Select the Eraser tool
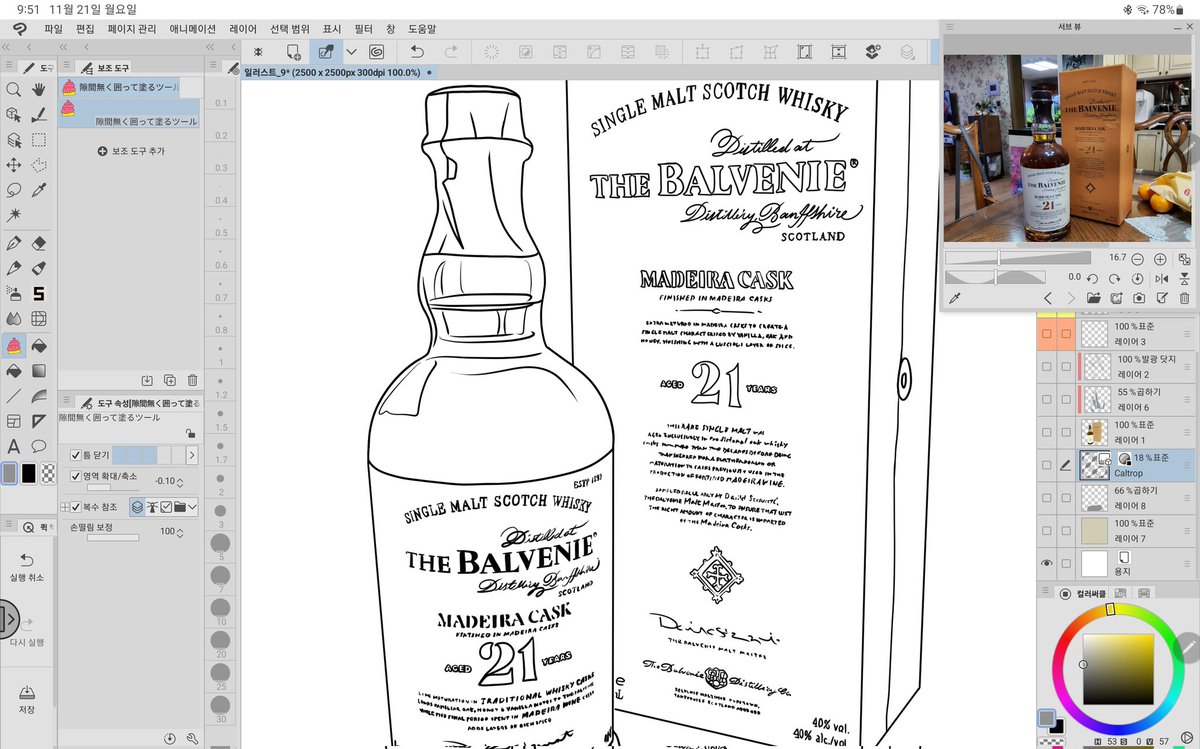This screenshot has width=1200, height=749. tap(39, 243)
